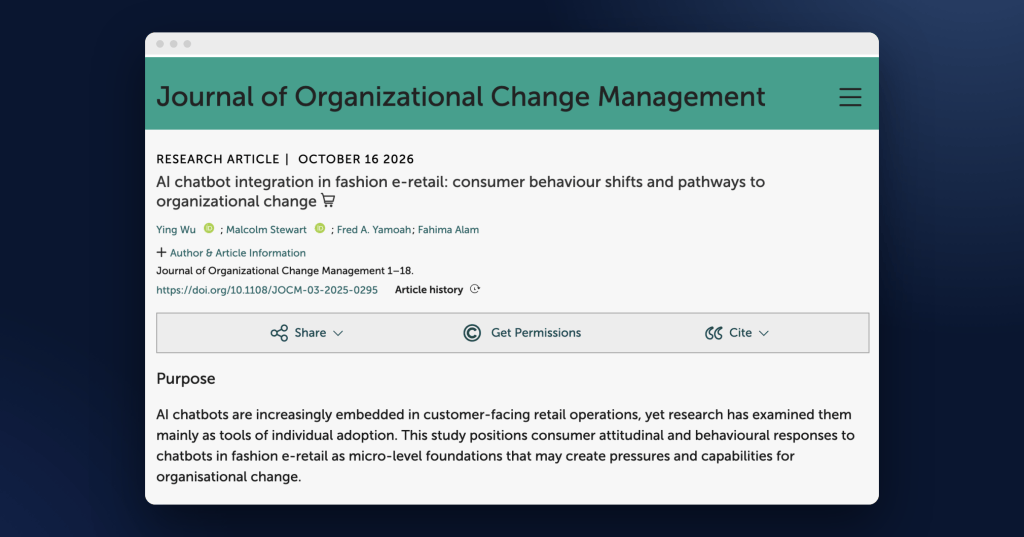Click the middle minimize window dot
This screenshot has height=537, width=1024.
(x=174, y=44)
